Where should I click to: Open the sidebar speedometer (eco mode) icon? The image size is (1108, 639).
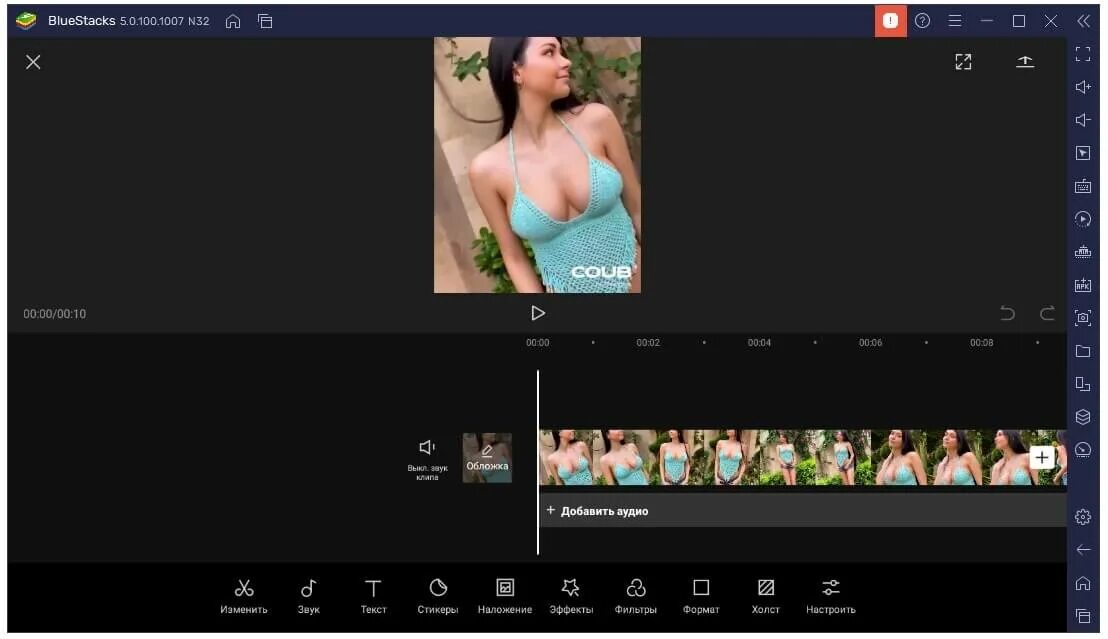tap(1083, 450)
